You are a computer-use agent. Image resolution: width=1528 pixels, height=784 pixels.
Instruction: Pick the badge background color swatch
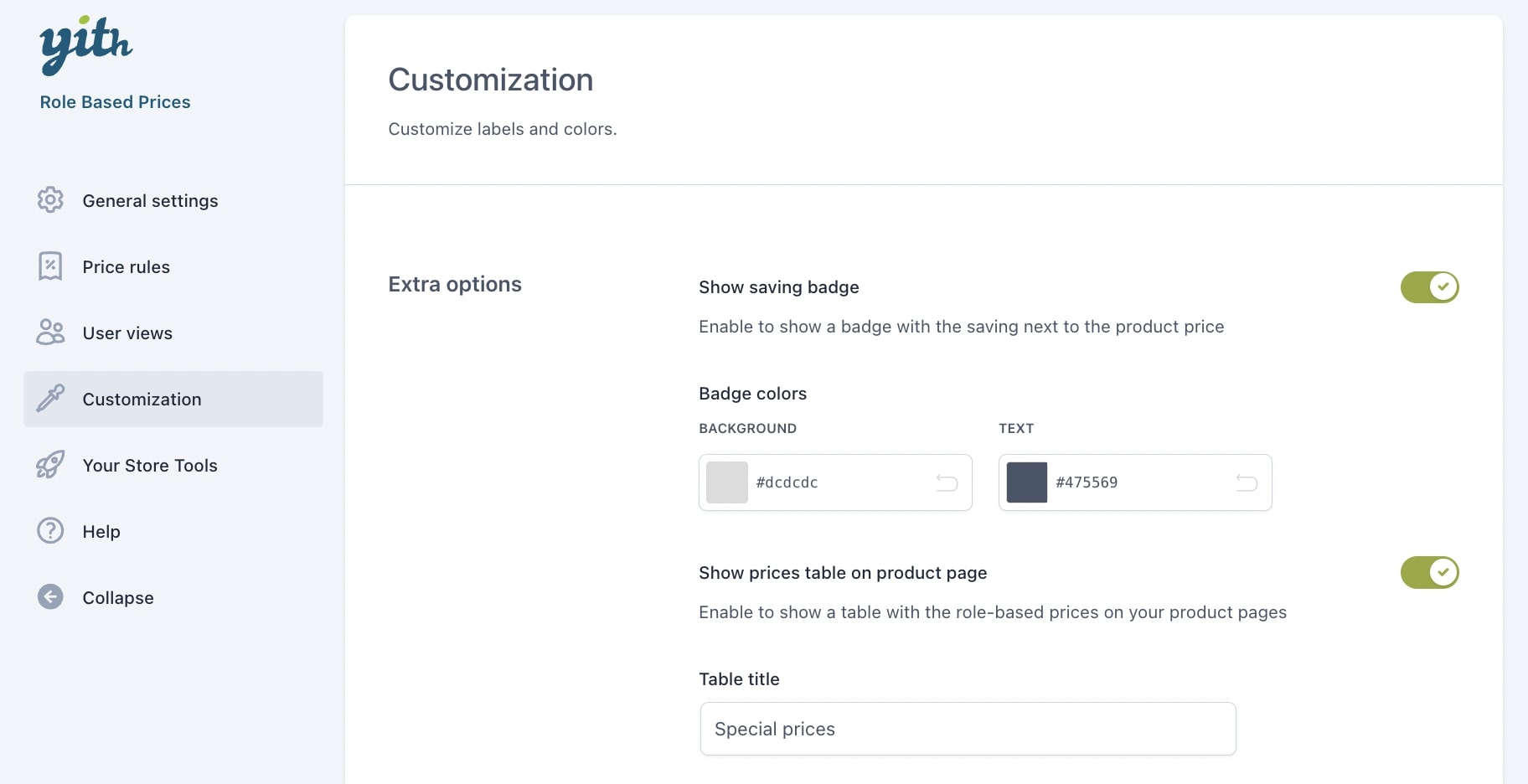point(727,482)
